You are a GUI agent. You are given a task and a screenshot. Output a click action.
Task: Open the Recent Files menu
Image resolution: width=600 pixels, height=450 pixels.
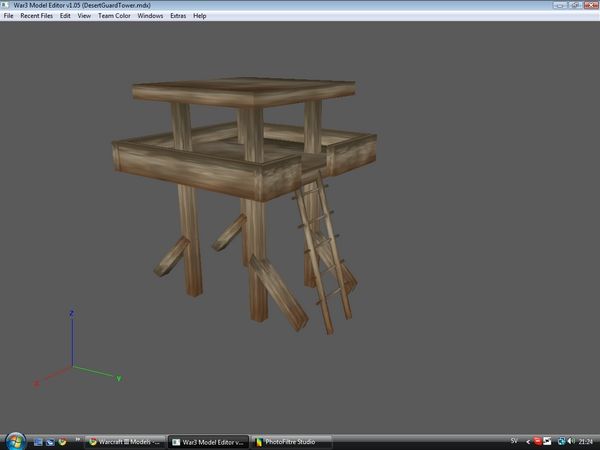[36, 16]
